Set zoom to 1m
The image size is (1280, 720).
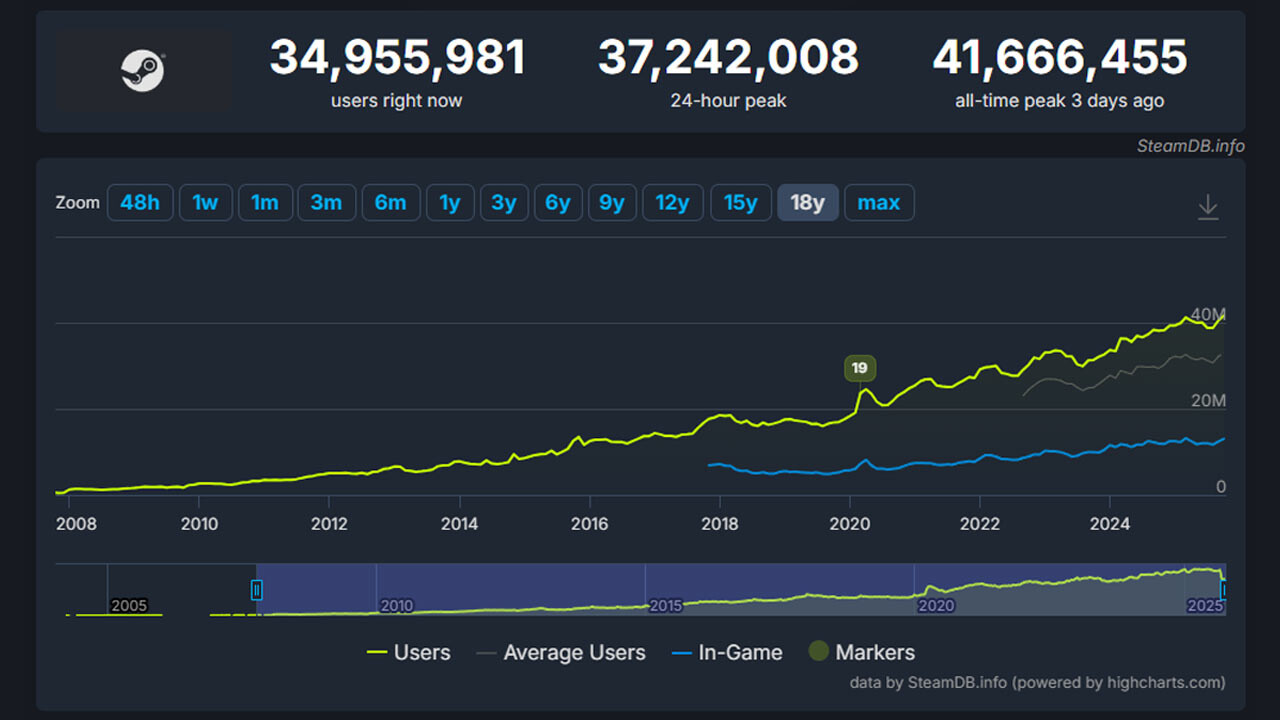(x=265, y=203)
